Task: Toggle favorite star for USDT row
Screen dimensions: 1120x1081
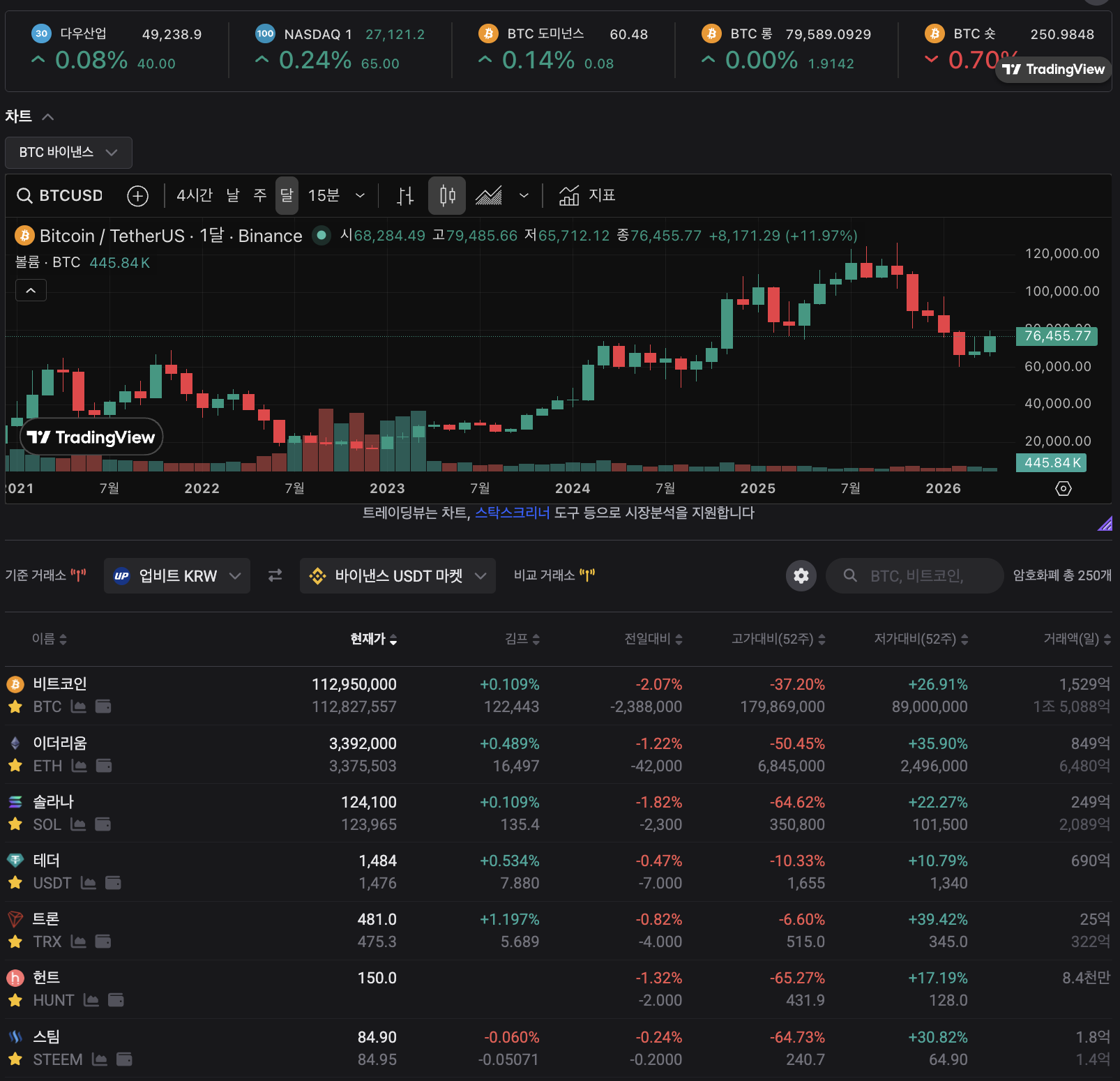Action: 15,883
